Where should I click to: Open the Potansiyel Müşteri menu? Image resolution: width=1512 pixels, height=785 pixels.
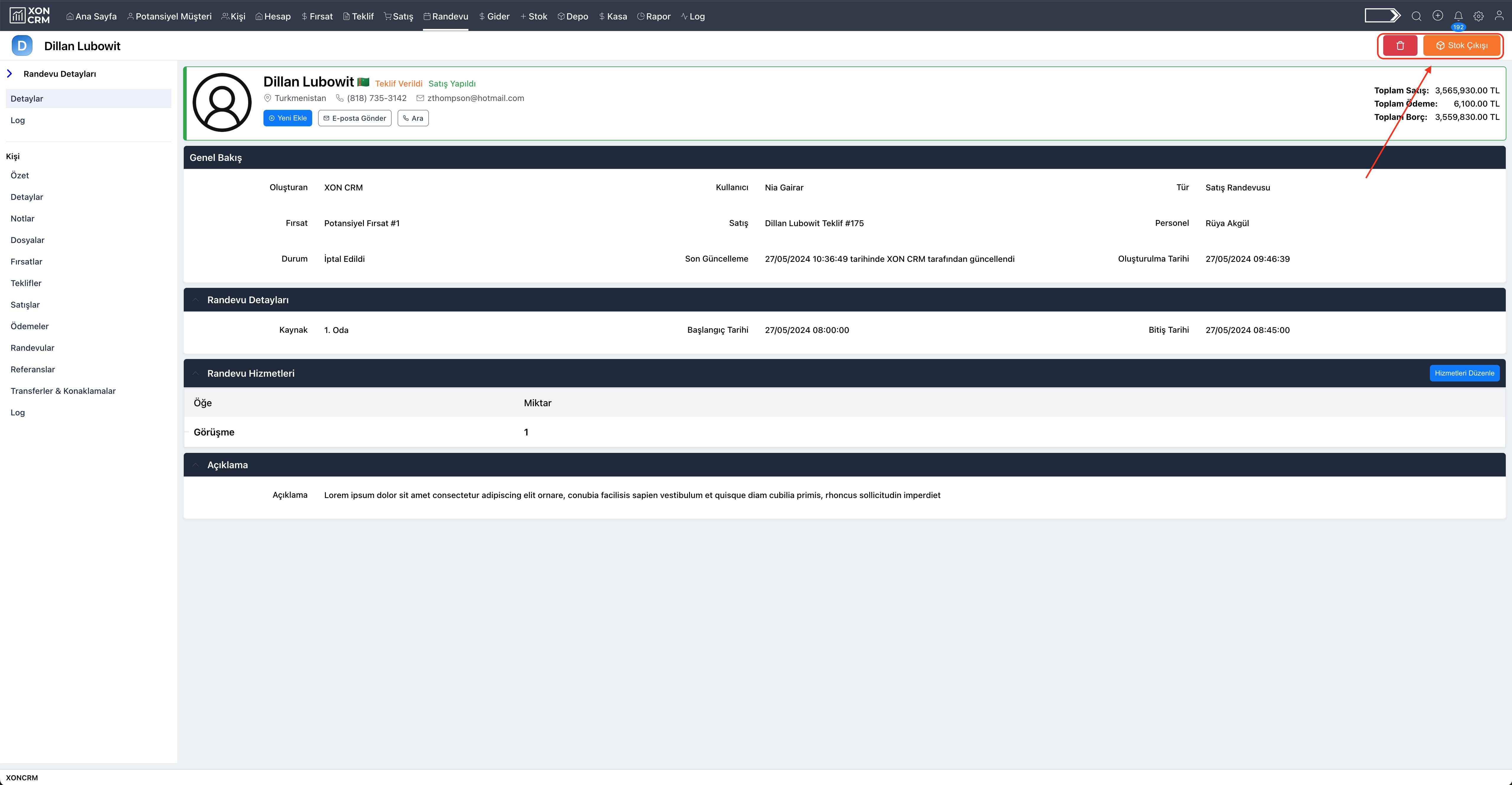point(169,17)
